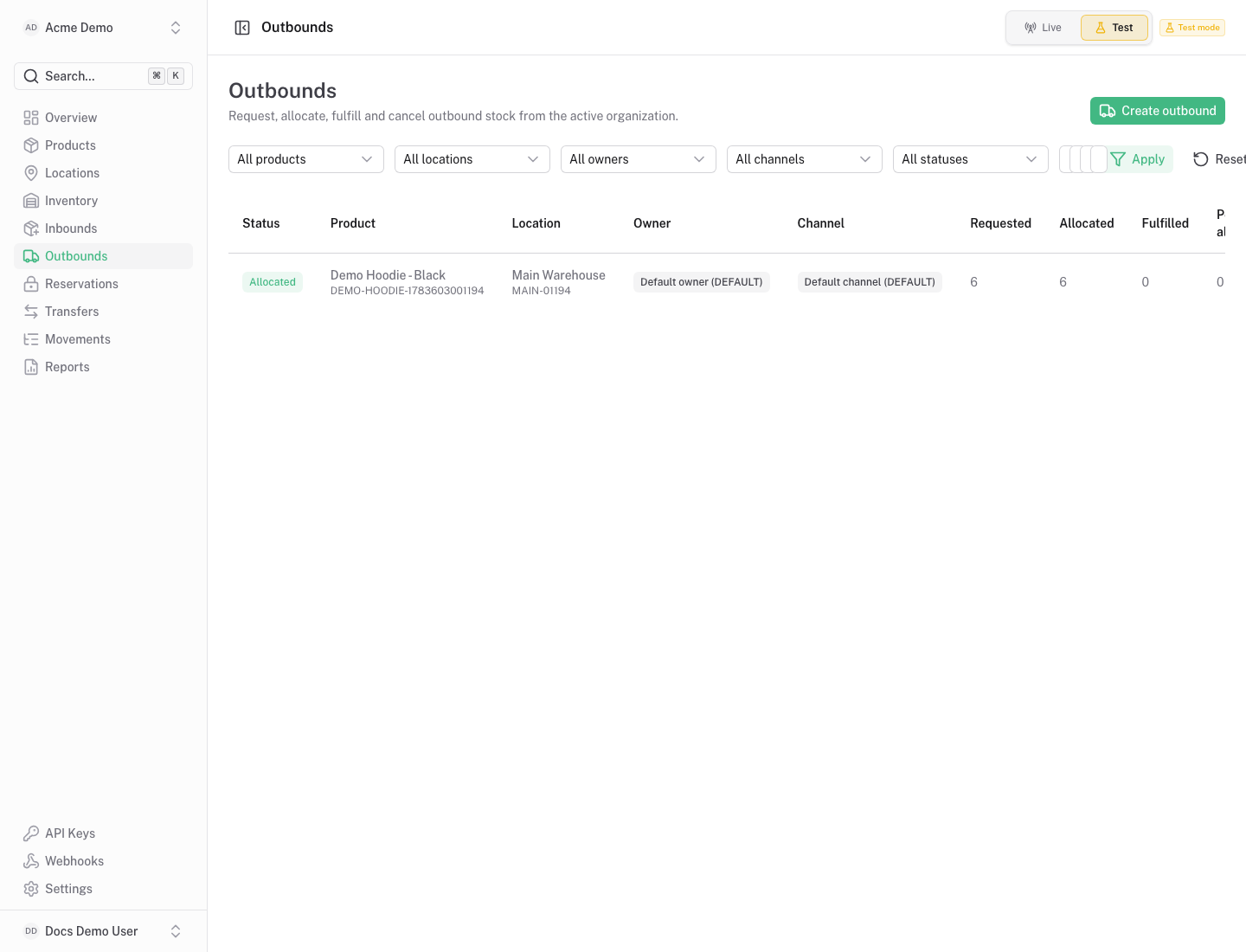Image resolution: width=1246 pixels, height=952 pixels.
Task: Go to Webhooks
Action: [103, 861]
